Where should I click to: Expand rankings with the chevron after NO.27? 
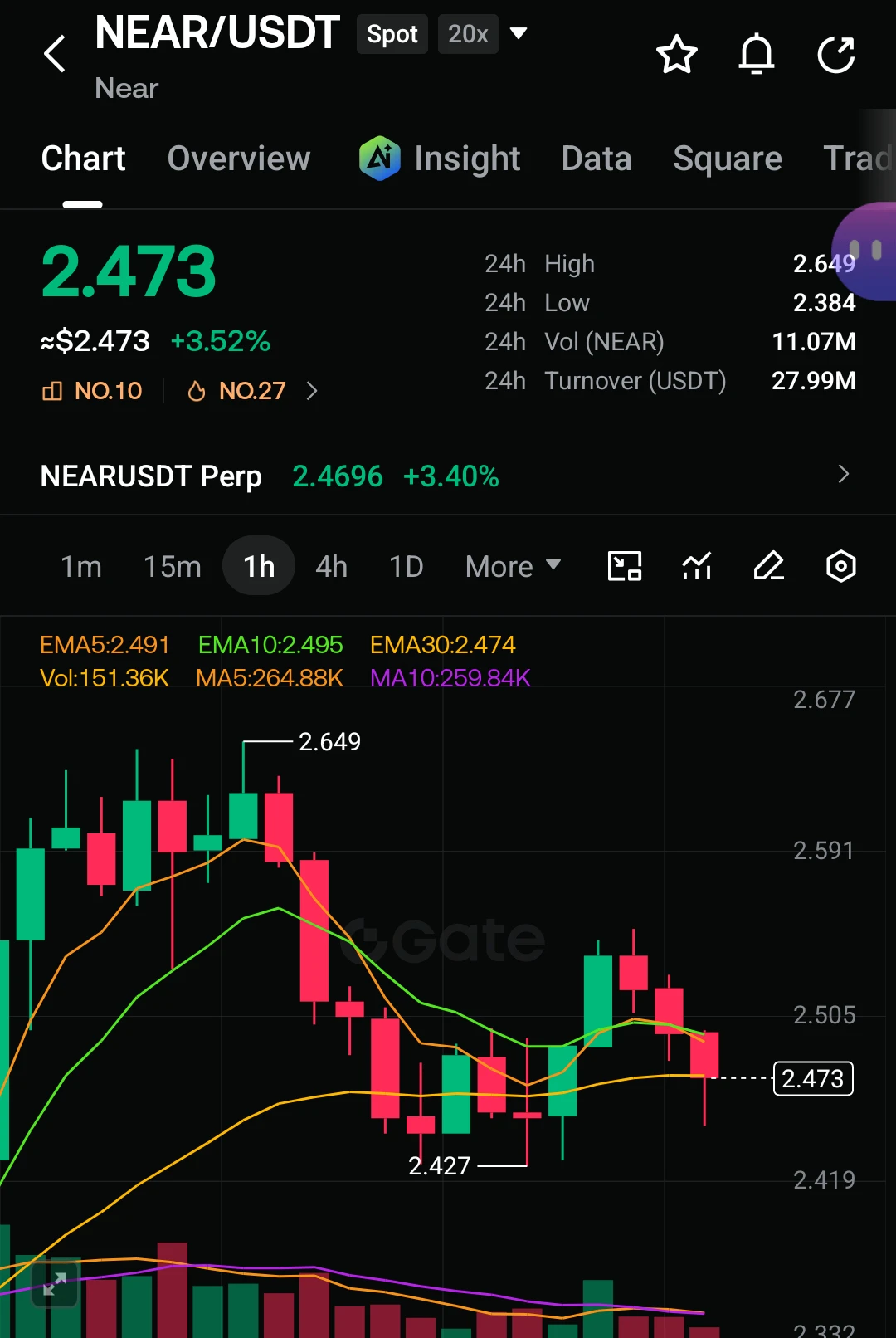pos(312,391)
